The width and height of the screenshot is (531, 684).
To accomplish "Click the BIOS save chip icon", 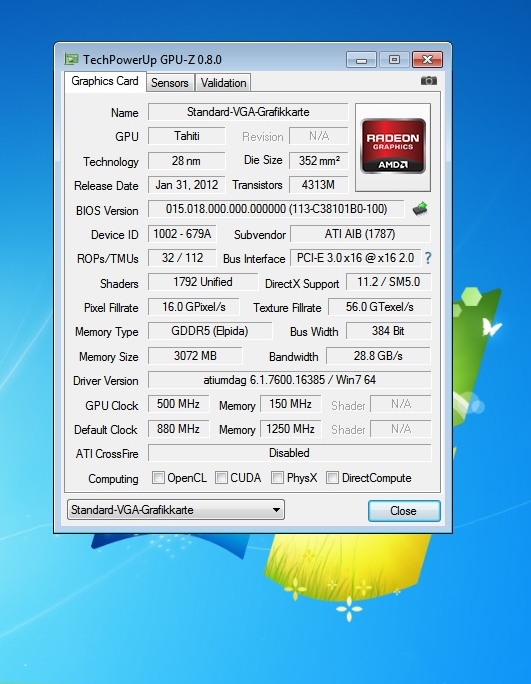I will click(x=420, y=209).
